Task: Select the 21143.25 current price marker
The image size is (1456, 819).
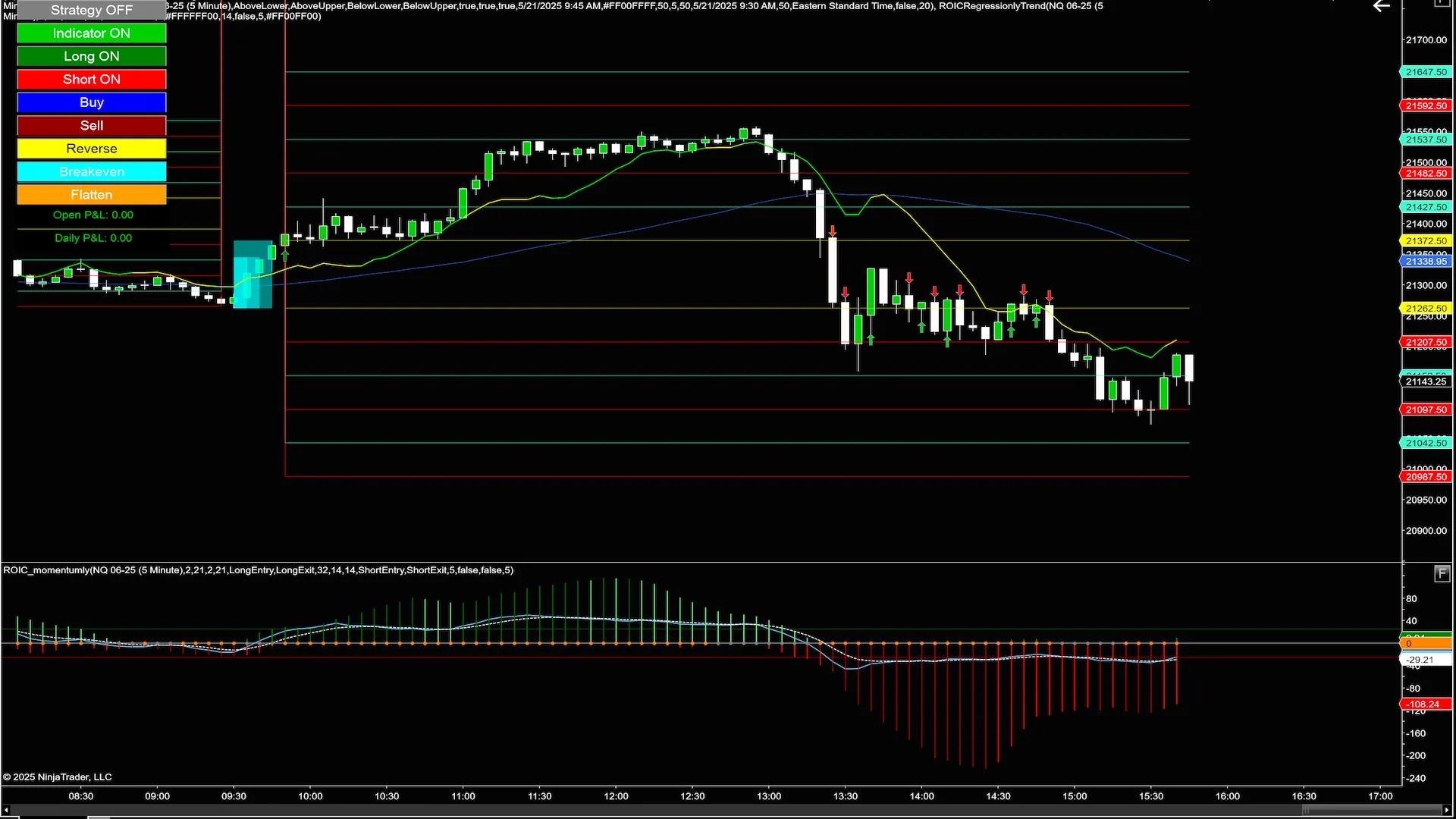Action: (1426, 382)
